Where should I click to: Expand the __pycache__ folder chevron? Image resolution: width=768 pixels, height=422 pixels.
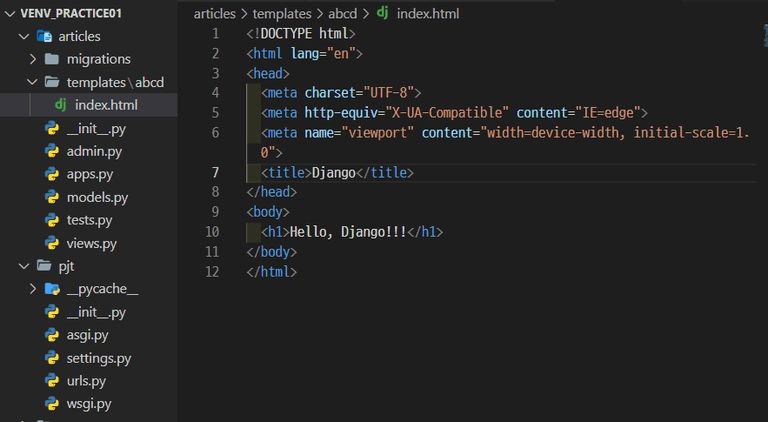[33, 289]
